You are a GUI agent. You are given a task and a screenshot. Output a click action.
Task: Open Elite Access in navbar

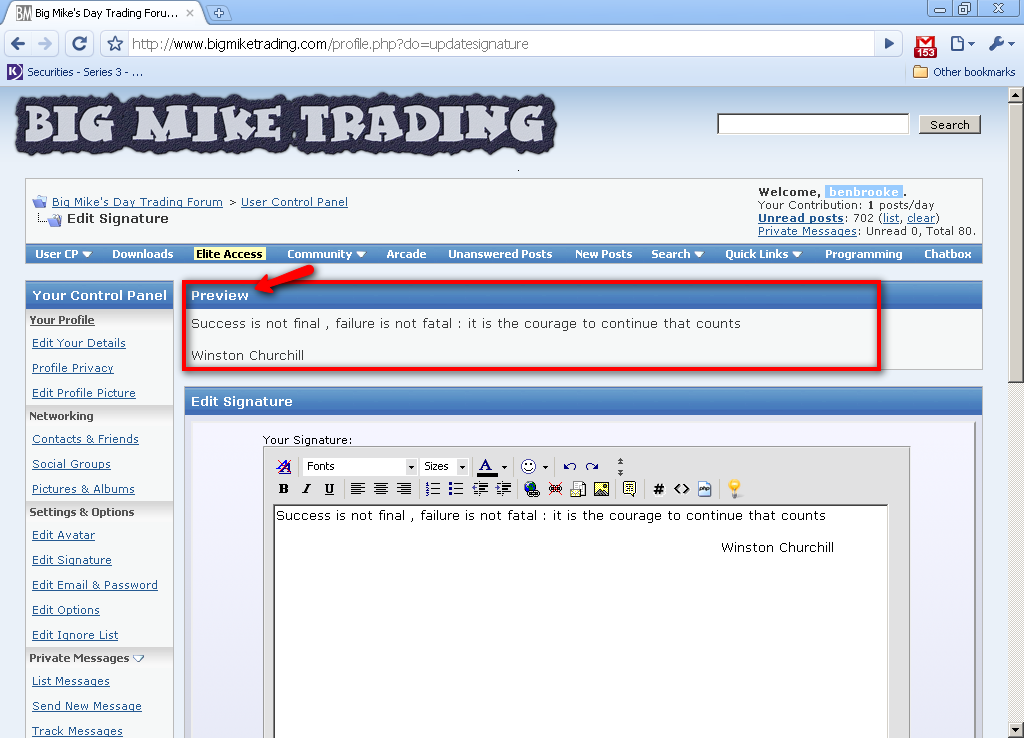coord(229,254)
